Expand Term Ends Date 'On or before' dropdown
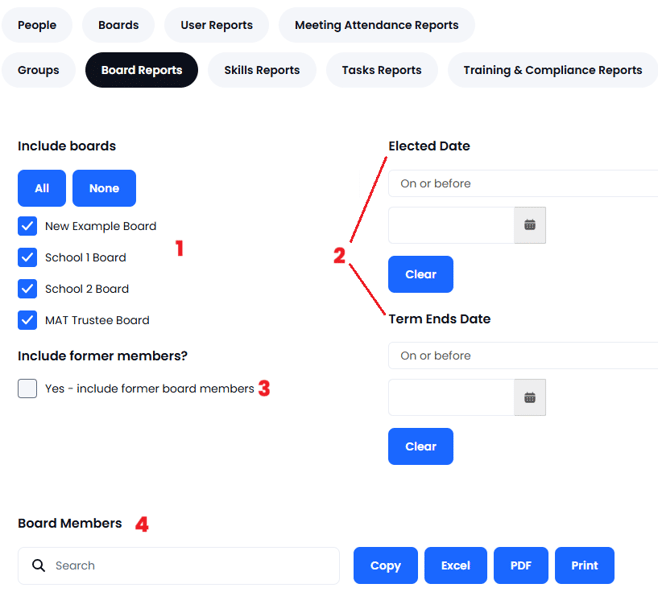The image size is (658, 592). [523, 355]
